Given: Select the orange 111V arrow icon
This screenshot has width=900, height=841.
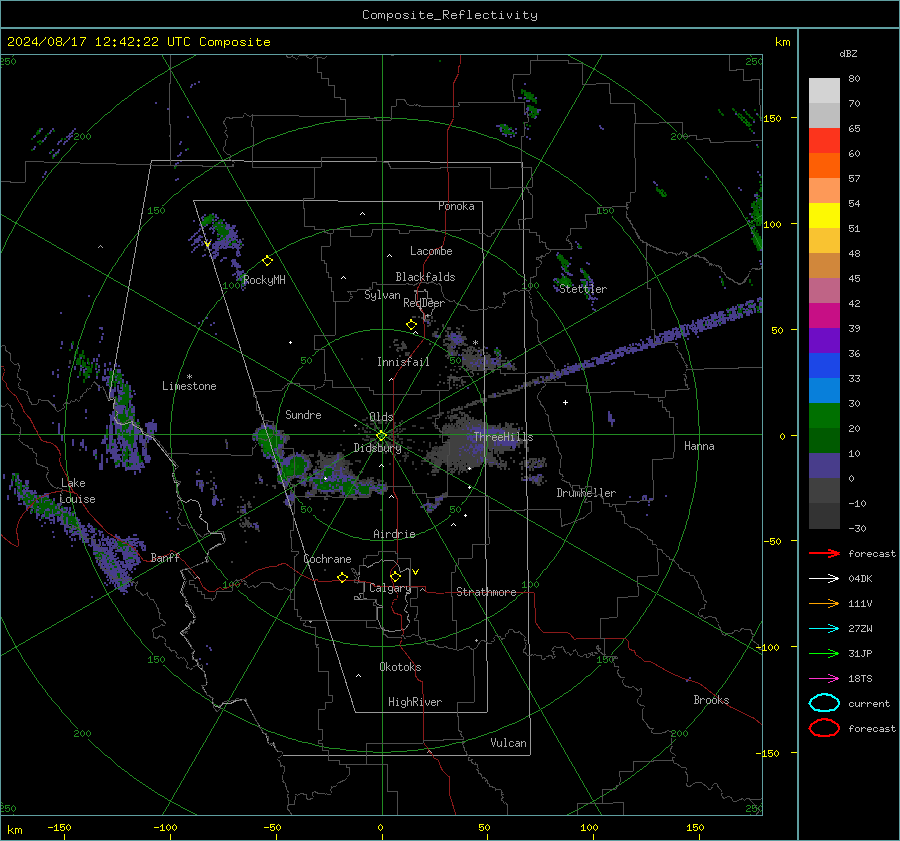Looking at the screenshot, I should pyautogui.click(x=824, y=603).
